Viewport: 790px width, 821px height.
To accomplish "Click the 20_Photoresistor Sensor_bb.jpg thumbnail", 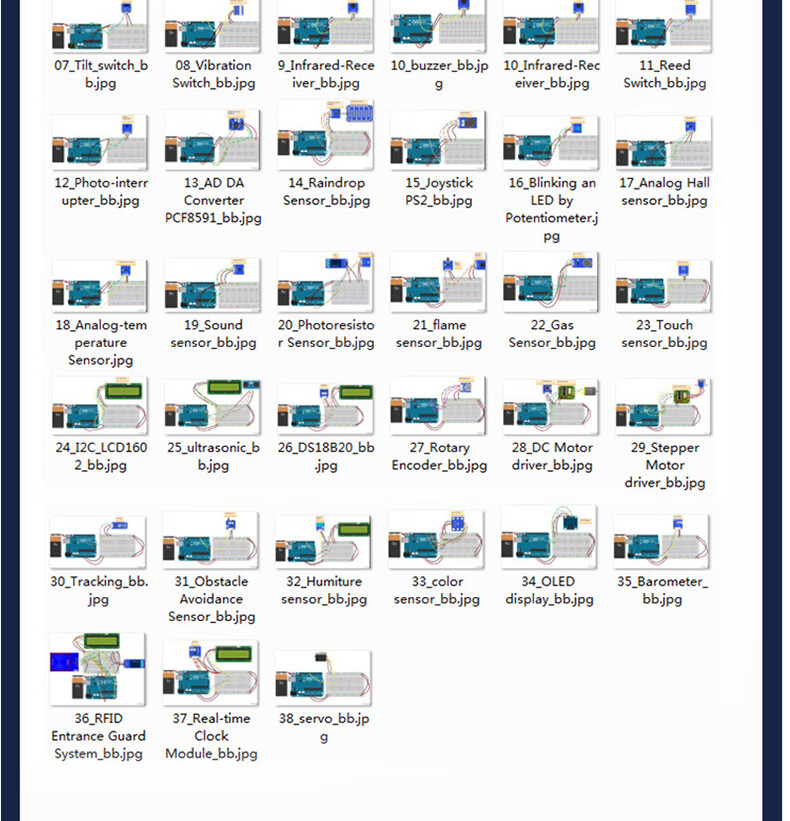I will (326, 282).
